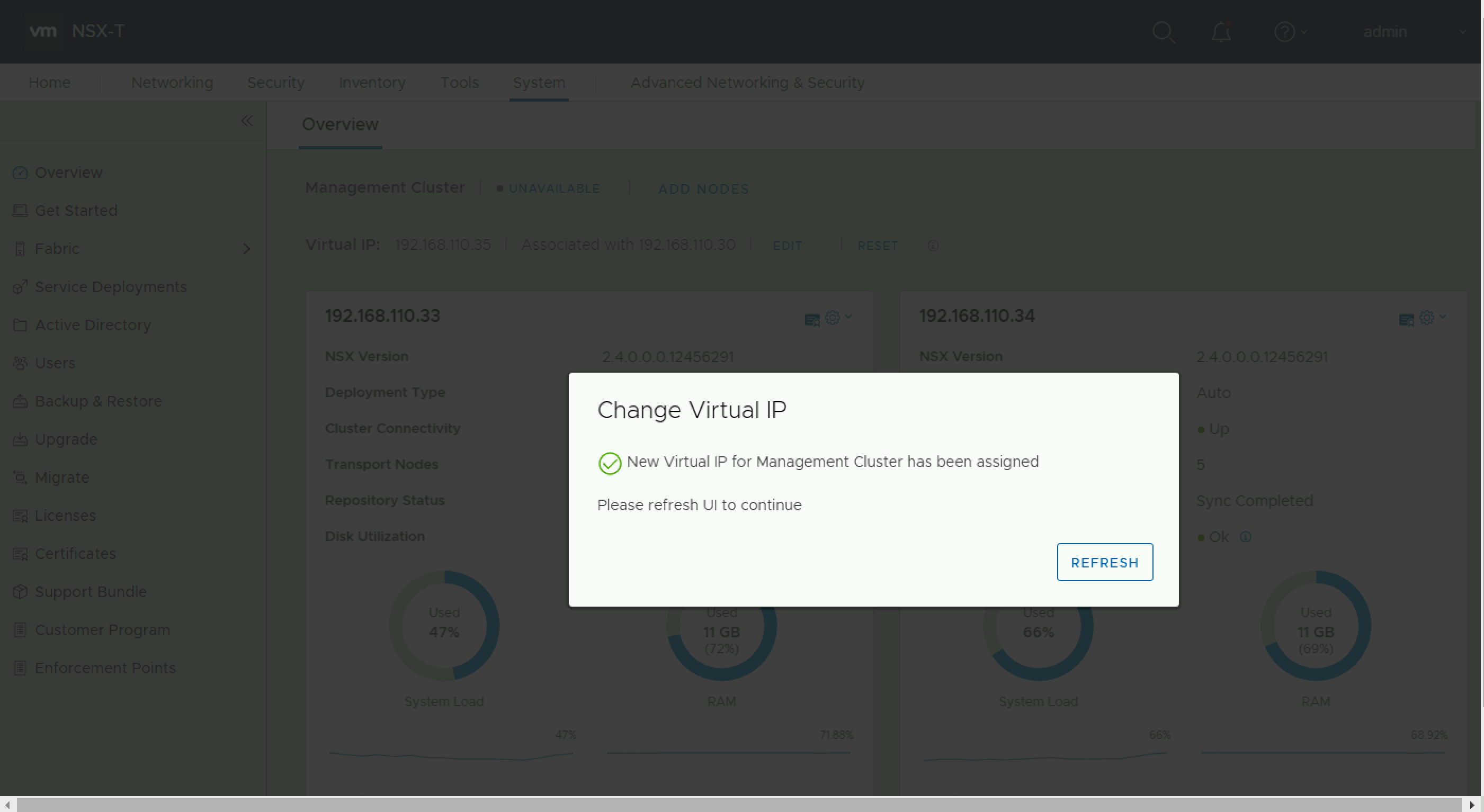
Task: Click the Virtual IP info icon
Action: 933,246
